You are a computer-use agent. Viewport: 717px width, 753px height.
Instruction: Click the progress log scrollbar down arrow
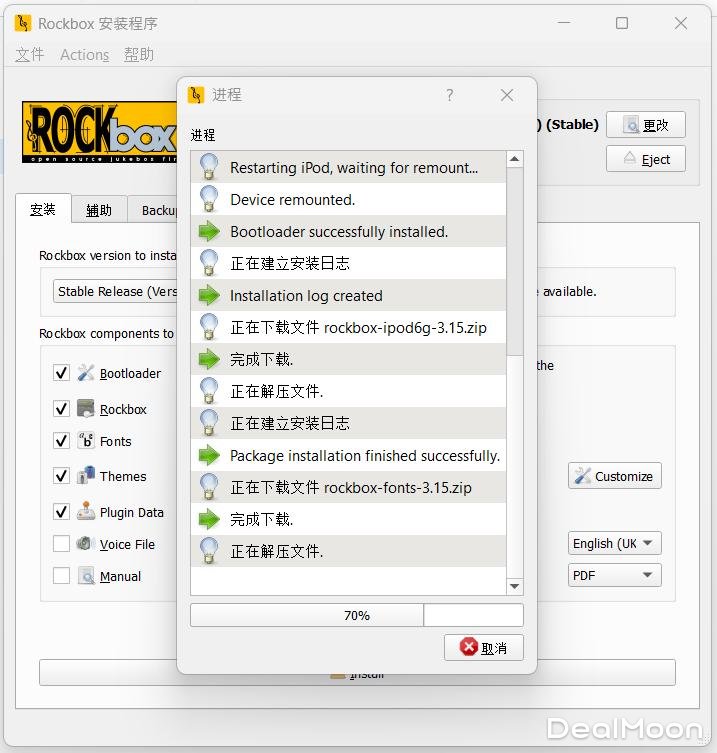coord(515,587)
